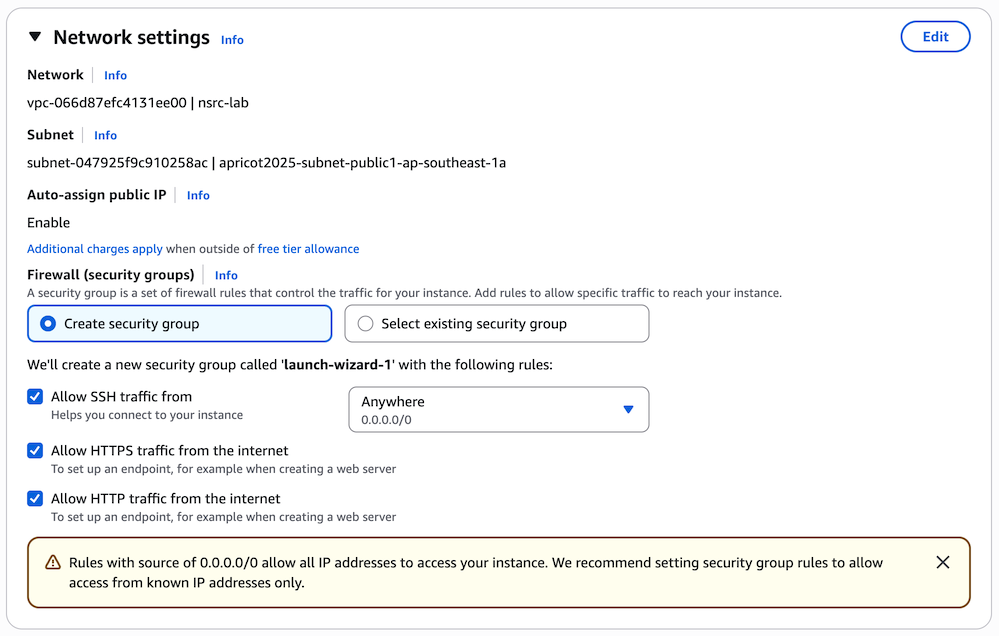Choose Select existing security group radio option
This screenshot has height=636, width=999.
tap(365, 324)
